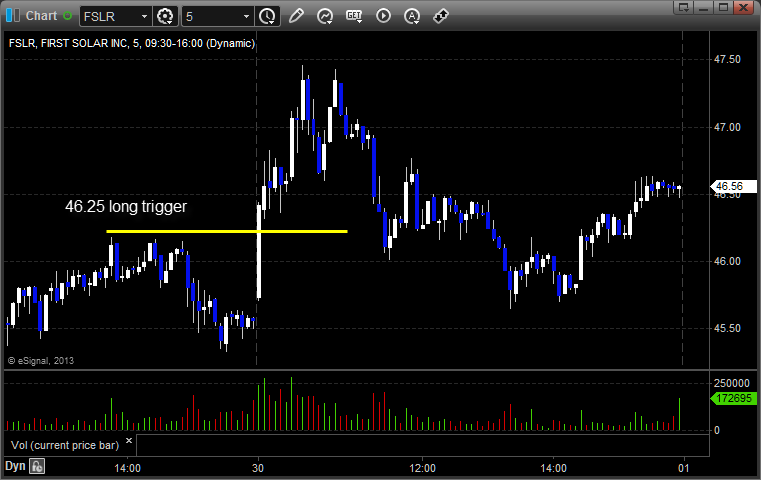Click the 46.00 price axis label
This screenshot has width=761, height=480.
click(x=727, y=261)
